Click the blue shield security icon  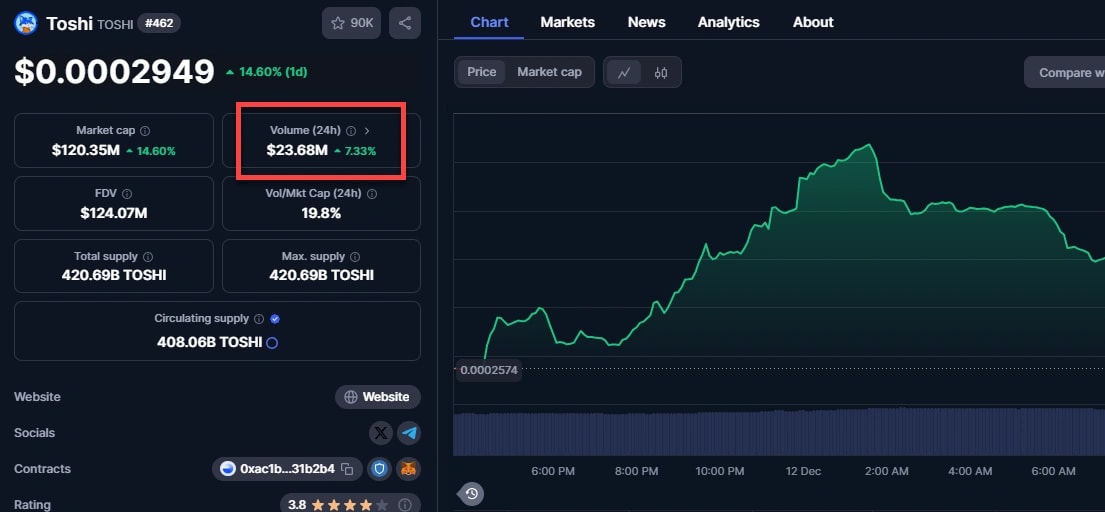[x=379, y=469]
